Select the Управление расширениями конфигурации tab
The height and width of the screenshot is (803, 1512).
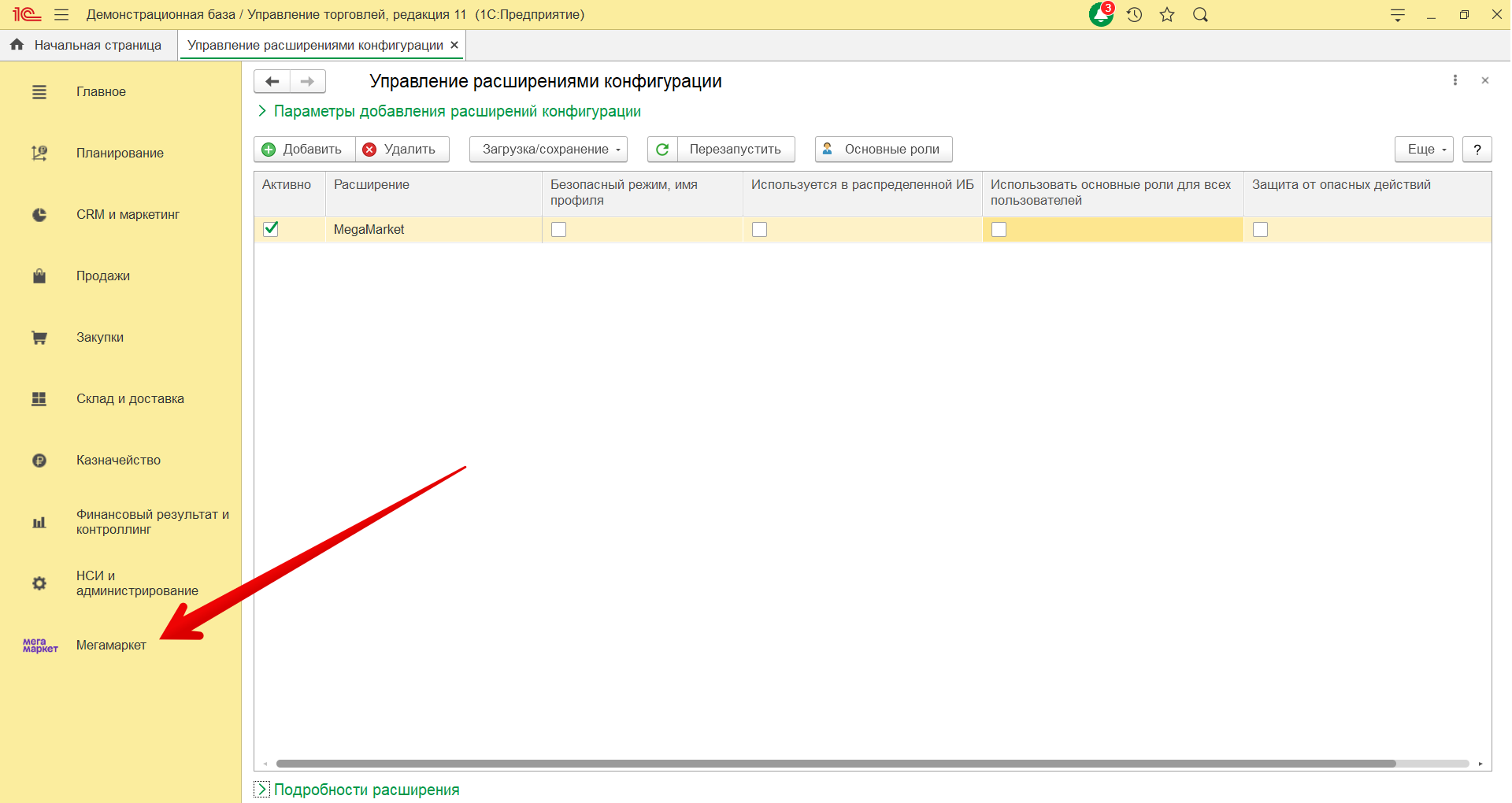pos(315,46)
